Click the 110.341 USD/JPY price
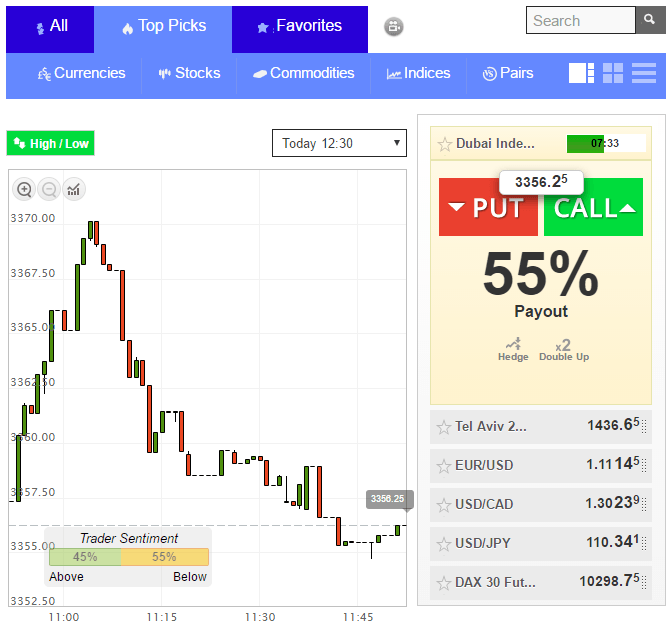672x629 pixels. click(612, 542)
